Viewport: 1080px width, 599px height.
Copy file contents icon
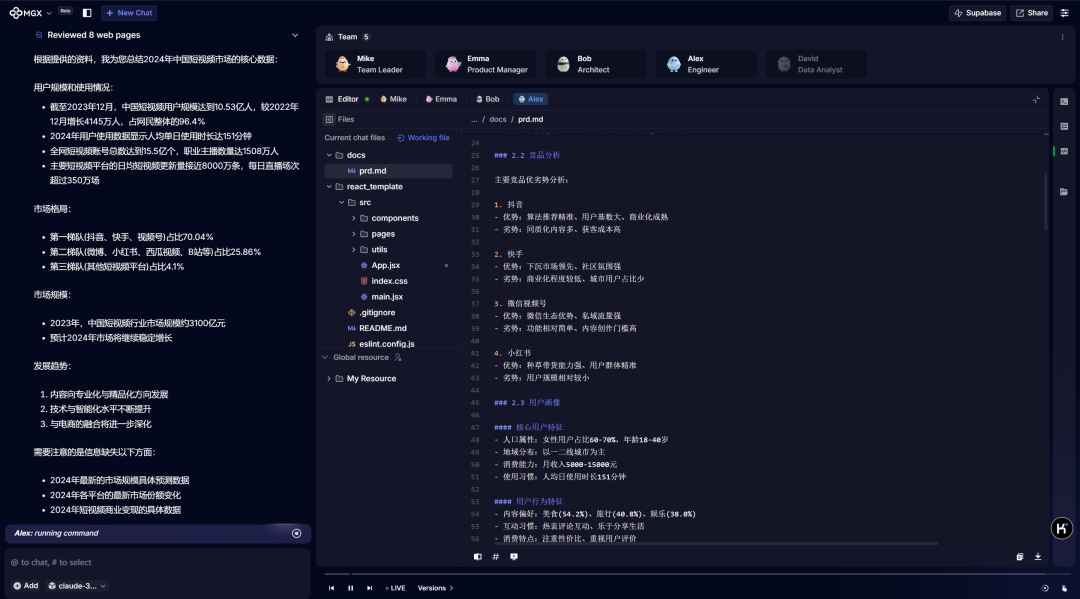coord(1019,557)
